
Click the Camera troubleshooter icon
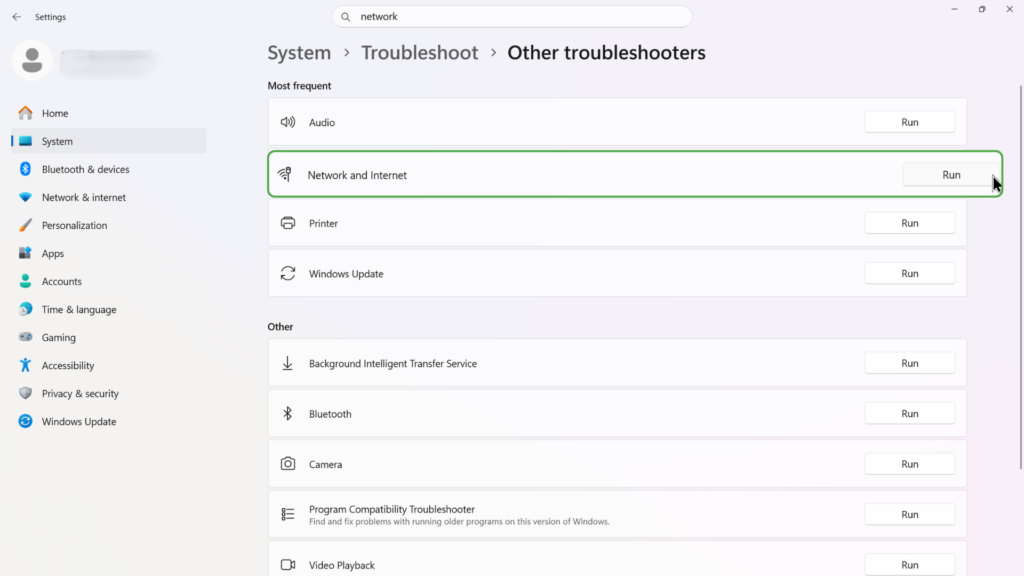pyautogui.click(x=288, y=464)
